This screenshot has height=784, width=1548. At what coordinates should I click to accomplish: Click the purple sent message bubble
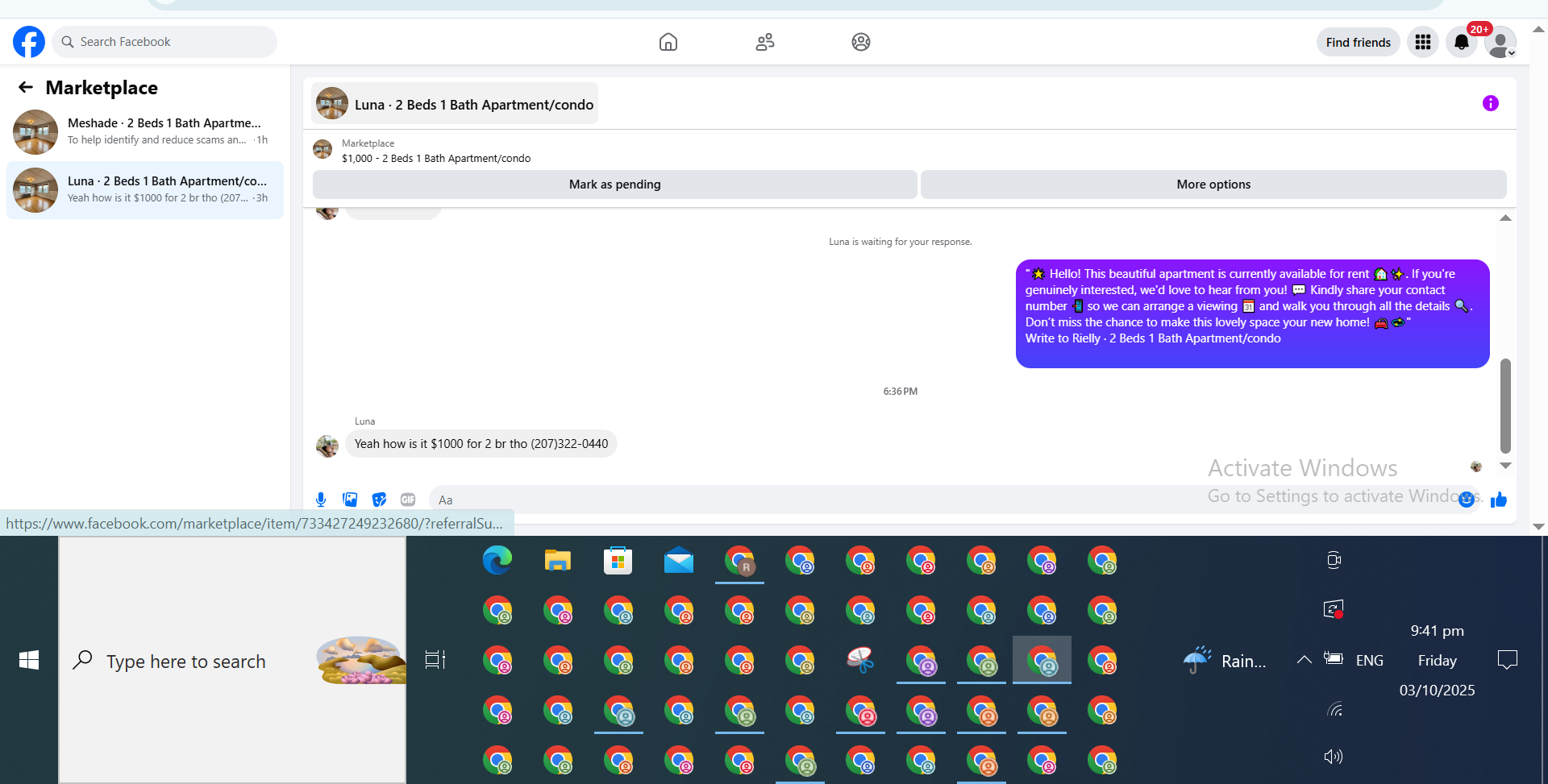(x=1252, y=313)
